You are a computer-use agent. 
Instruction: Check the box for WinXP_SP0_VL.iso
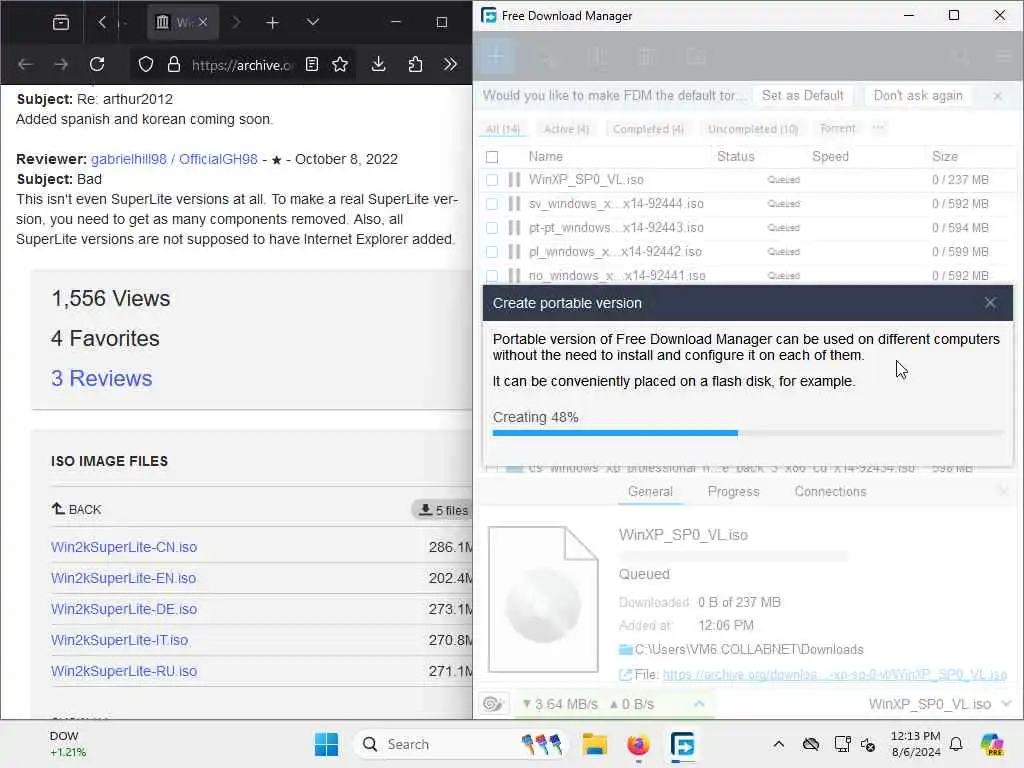(x=492, y=180)
